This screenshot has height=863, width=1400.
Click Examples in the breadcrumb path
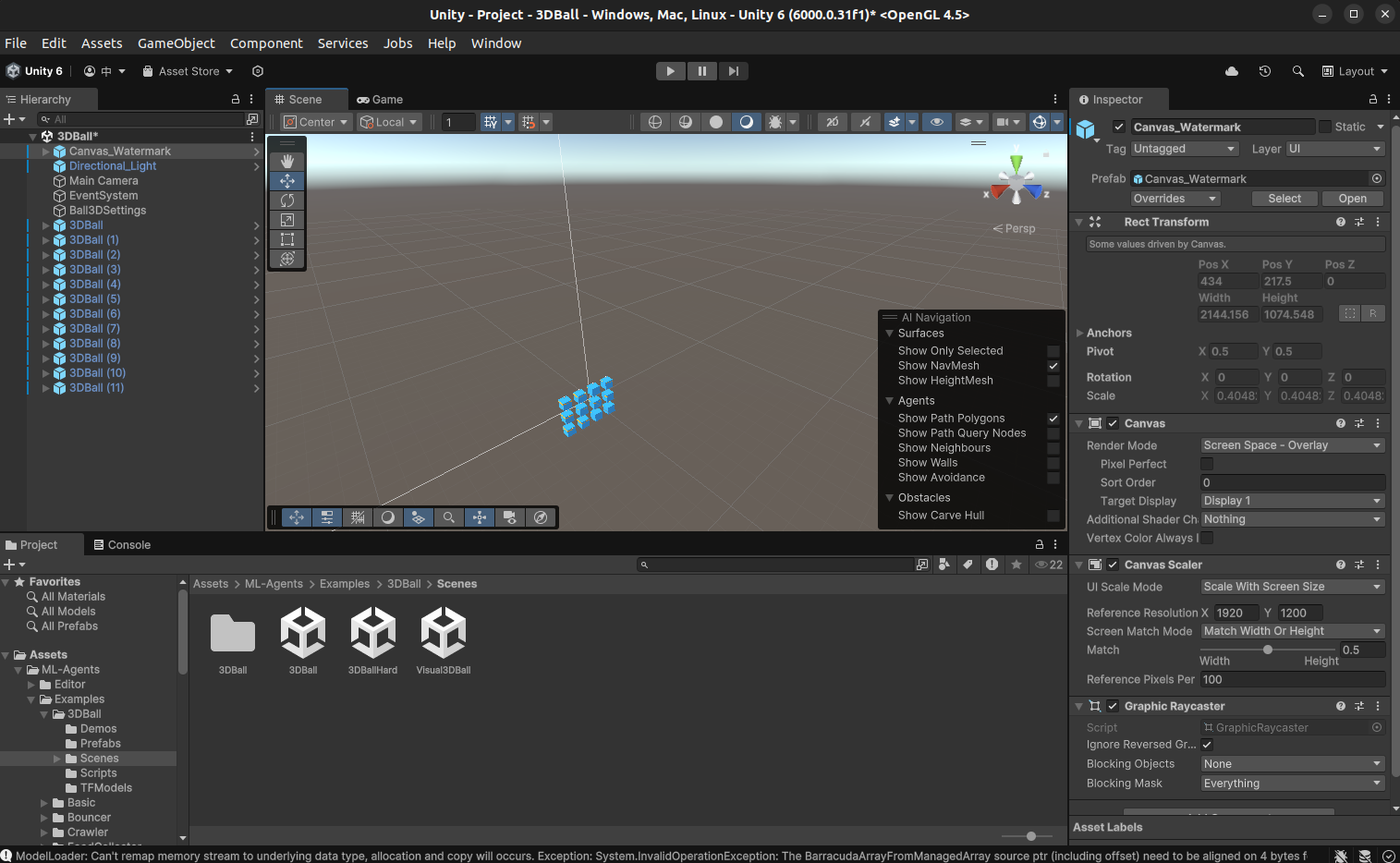(x=345, y=584)
